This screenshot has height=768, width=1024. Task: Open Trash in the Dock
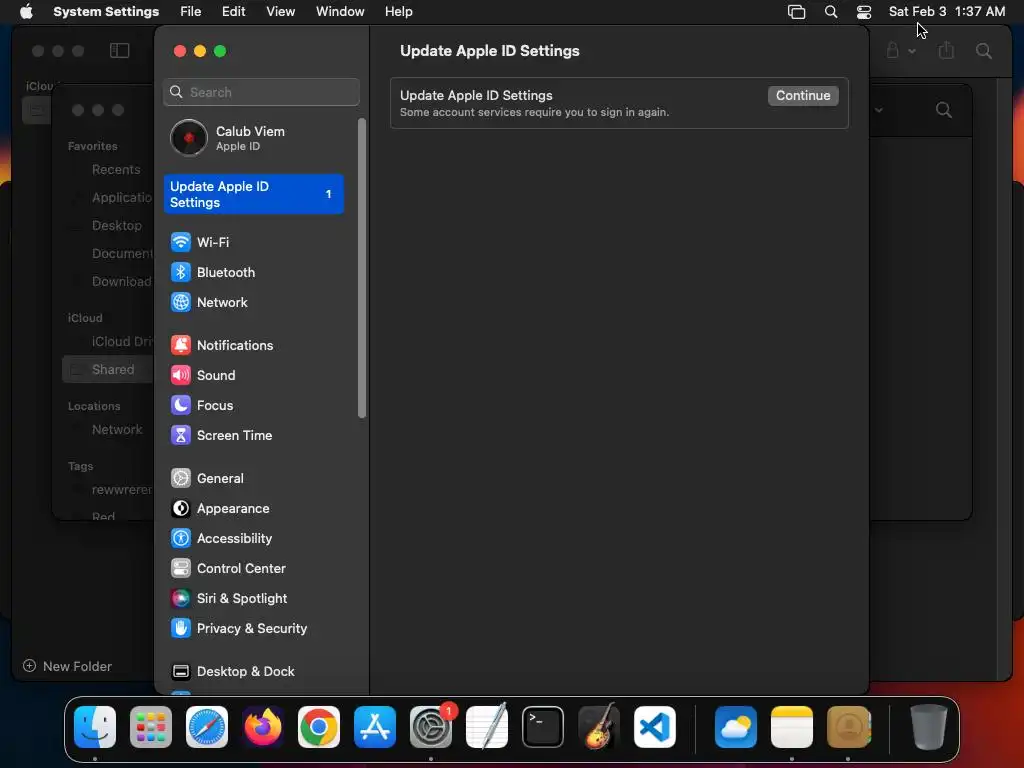pyautogui.click(x=929, y=727)
